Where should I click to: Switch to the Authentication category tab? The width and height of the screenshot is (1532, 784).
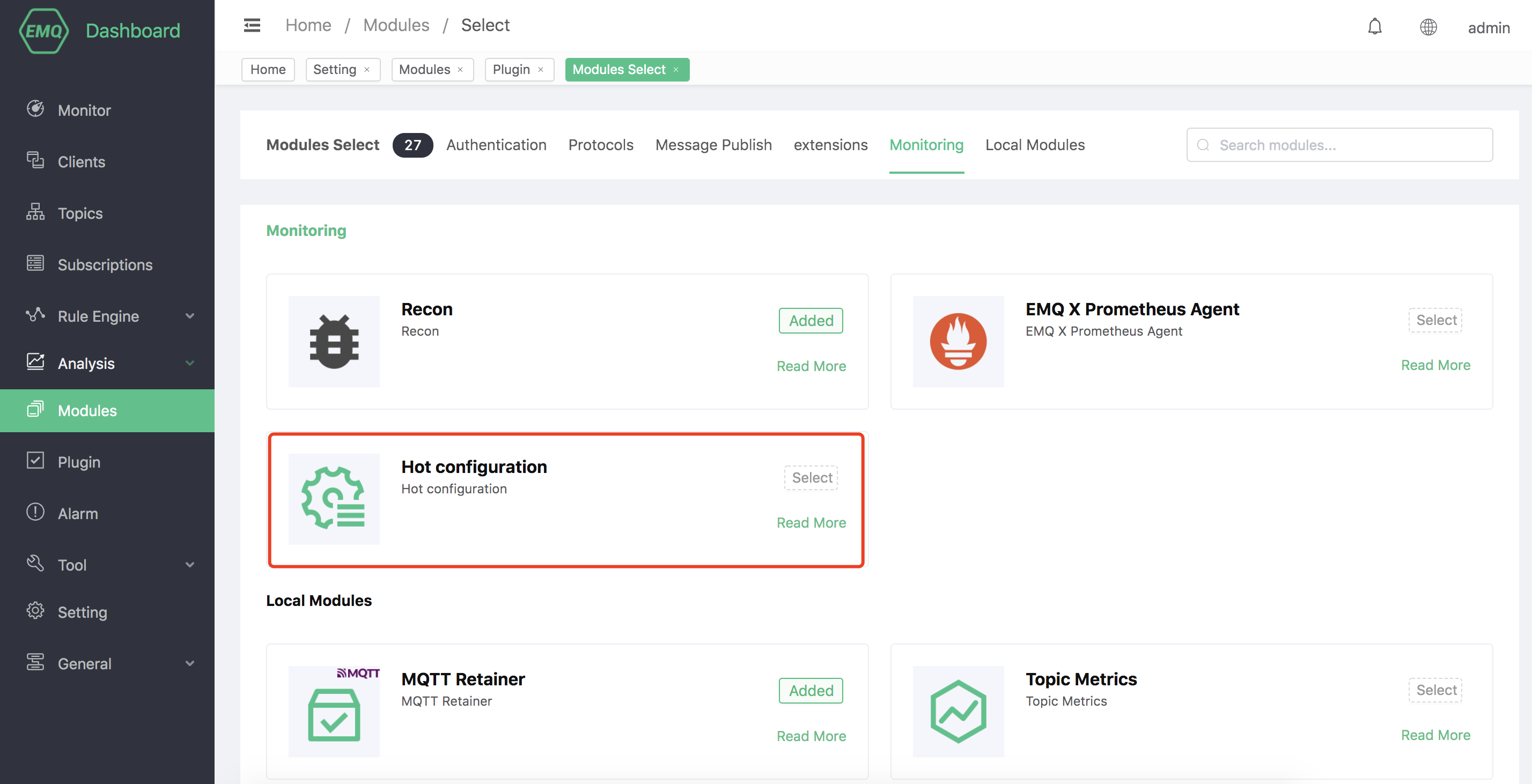click(x=496, y=145)
